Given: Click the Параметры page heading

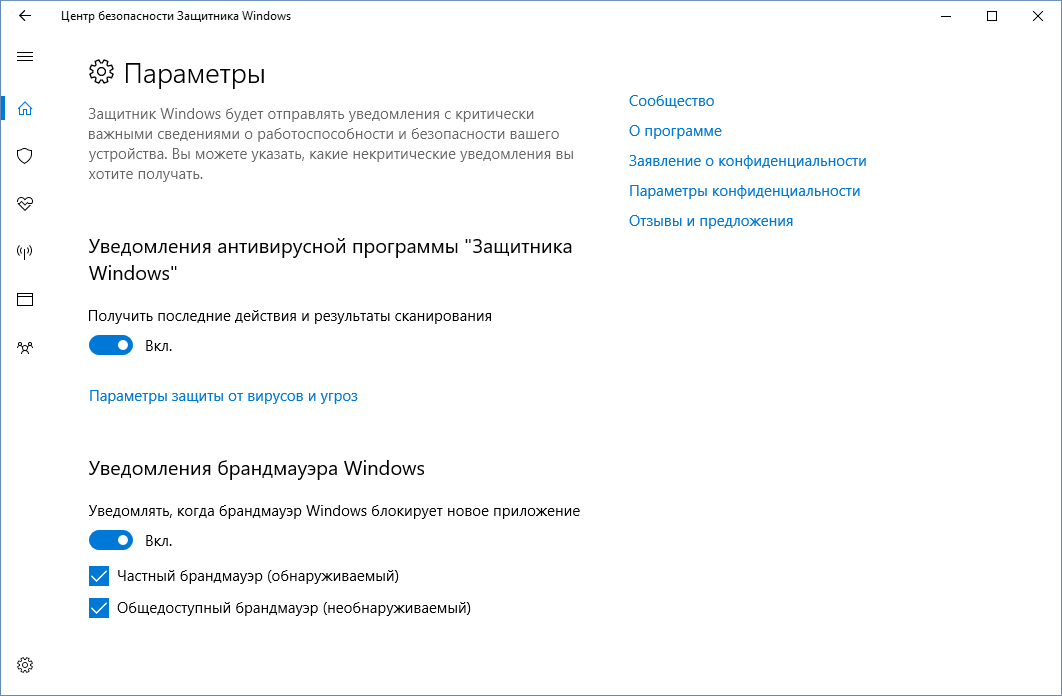Looking at the screenshot, I should tap(194, 73).
